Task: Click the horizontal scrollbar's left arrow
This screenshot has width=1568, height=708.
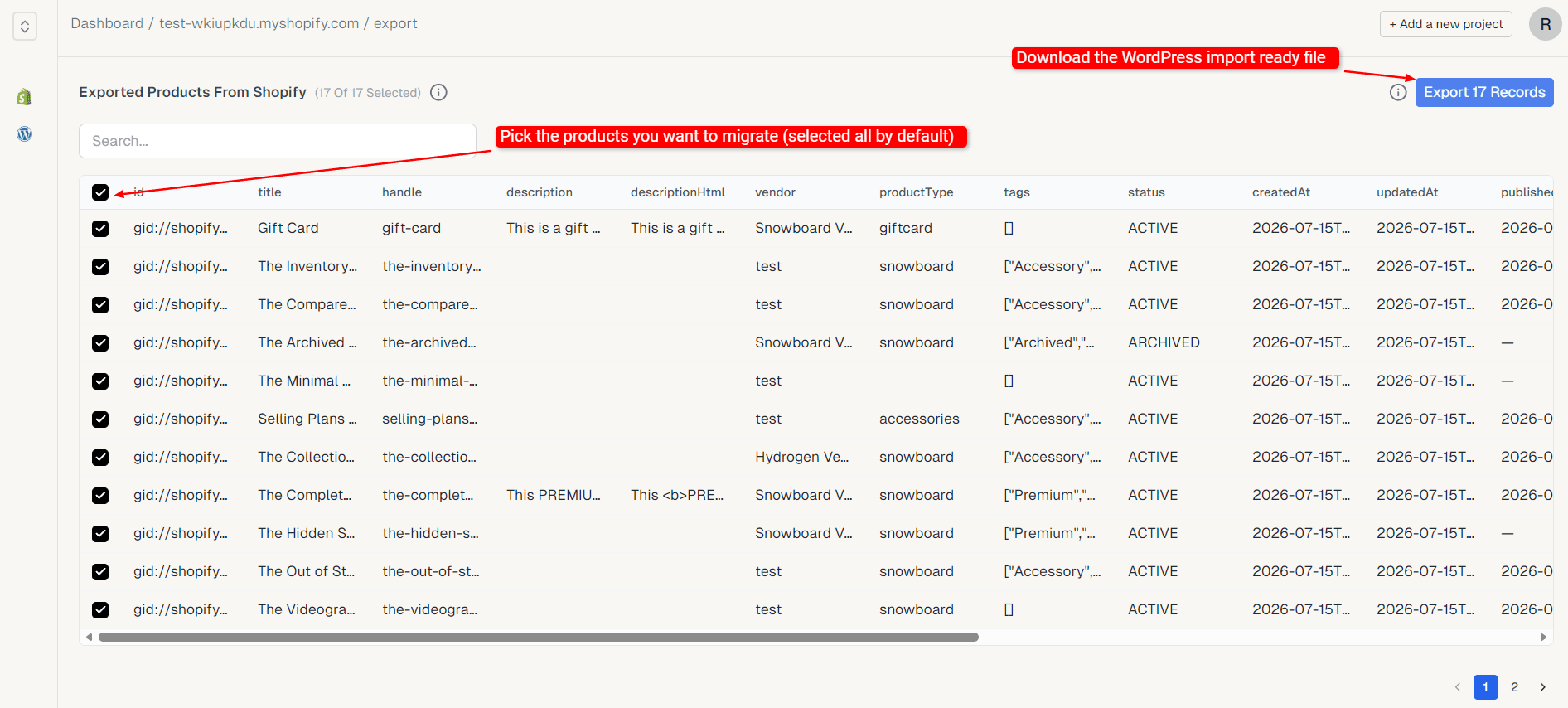Action: [x=90, y=638]
